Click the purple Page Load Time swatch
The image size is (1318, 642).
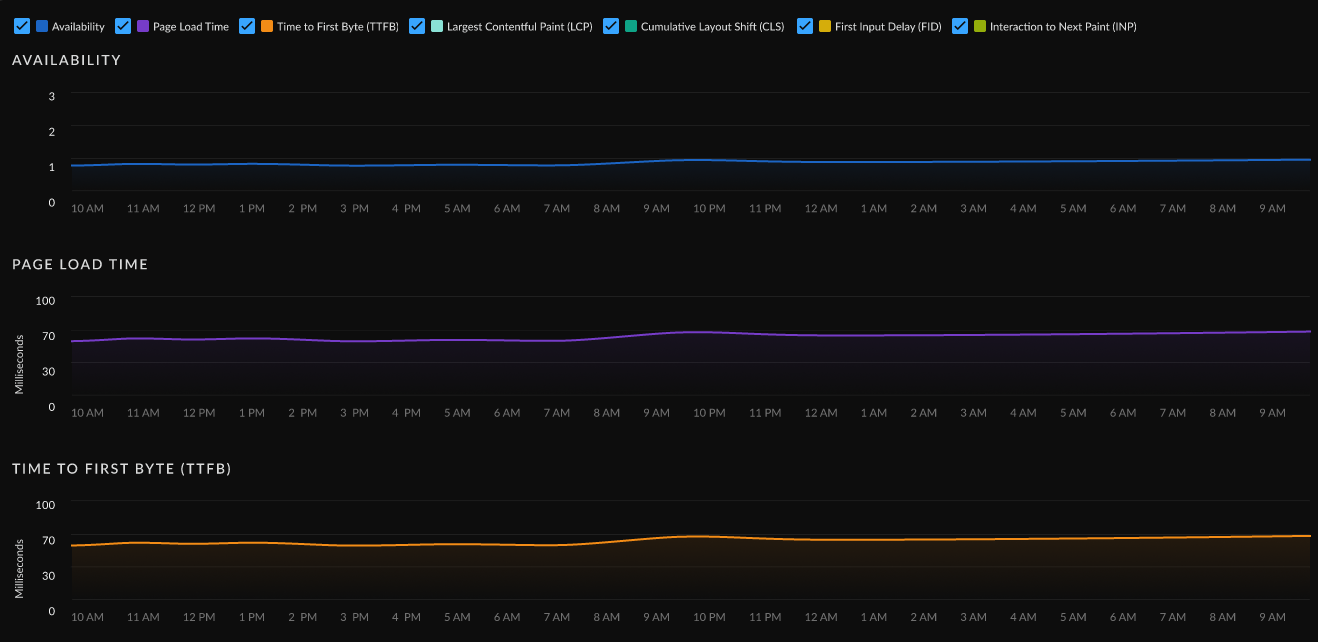click(x=143, y=26)
